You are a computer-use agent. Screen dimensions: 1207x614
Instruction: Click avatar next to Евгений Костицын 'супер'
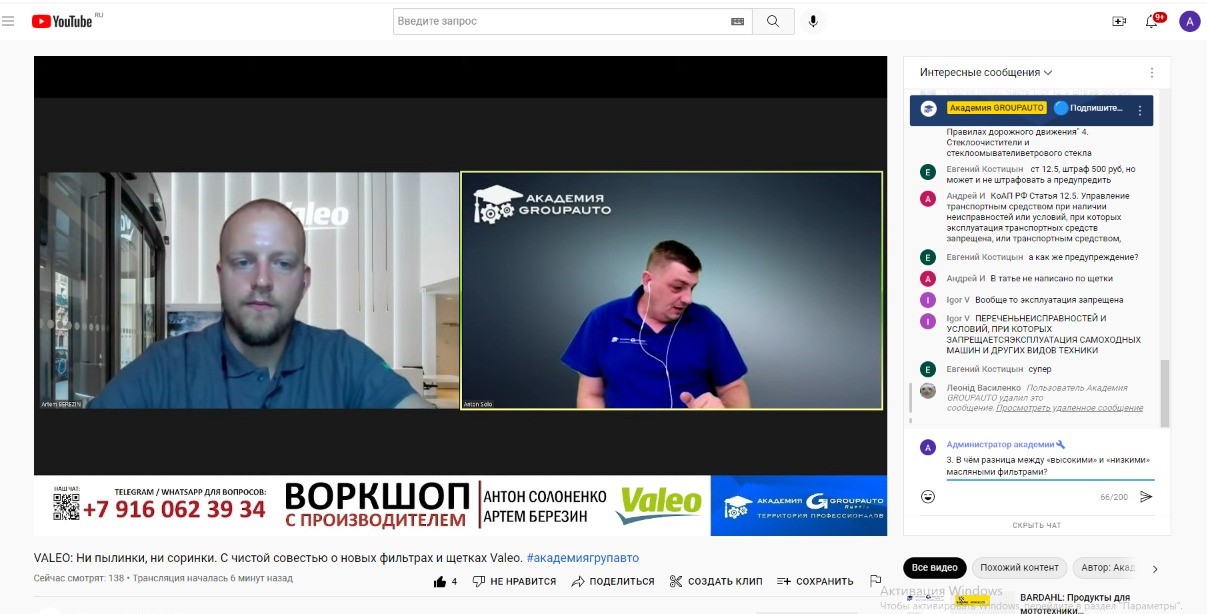(928, 369)
